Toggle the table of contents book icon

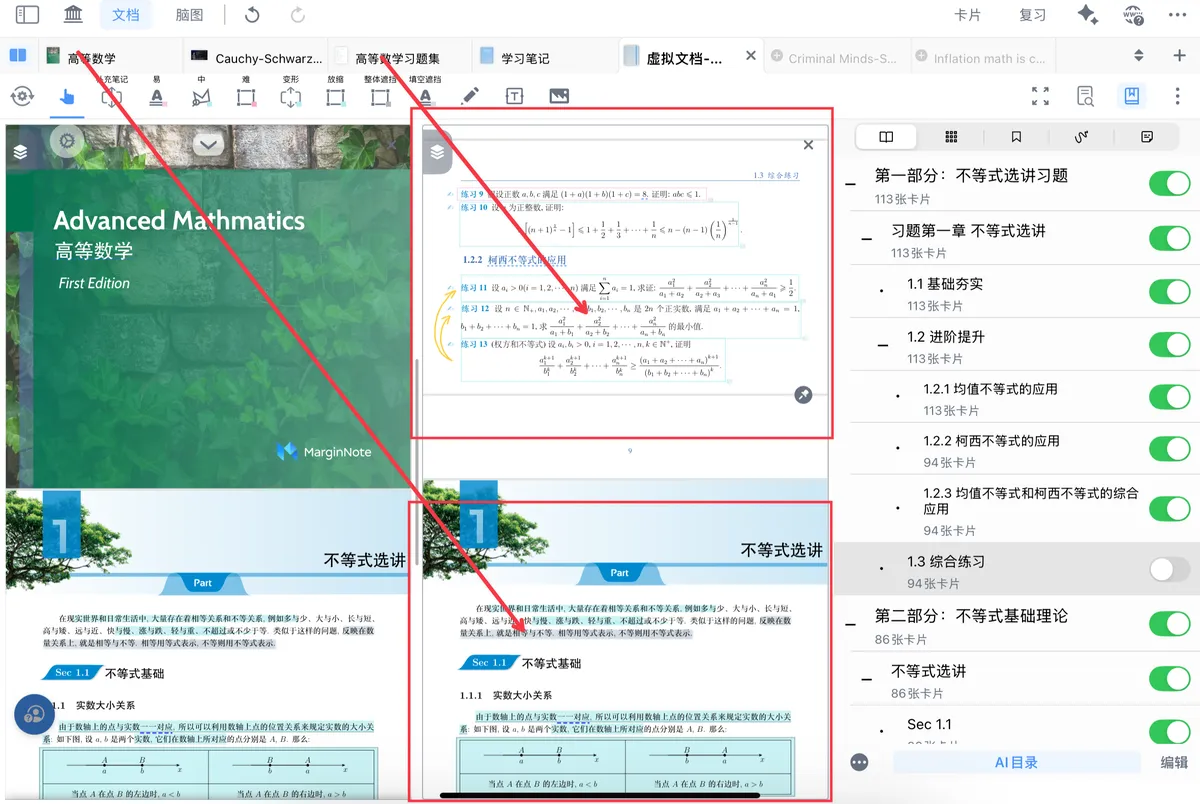coord(1132,96)
